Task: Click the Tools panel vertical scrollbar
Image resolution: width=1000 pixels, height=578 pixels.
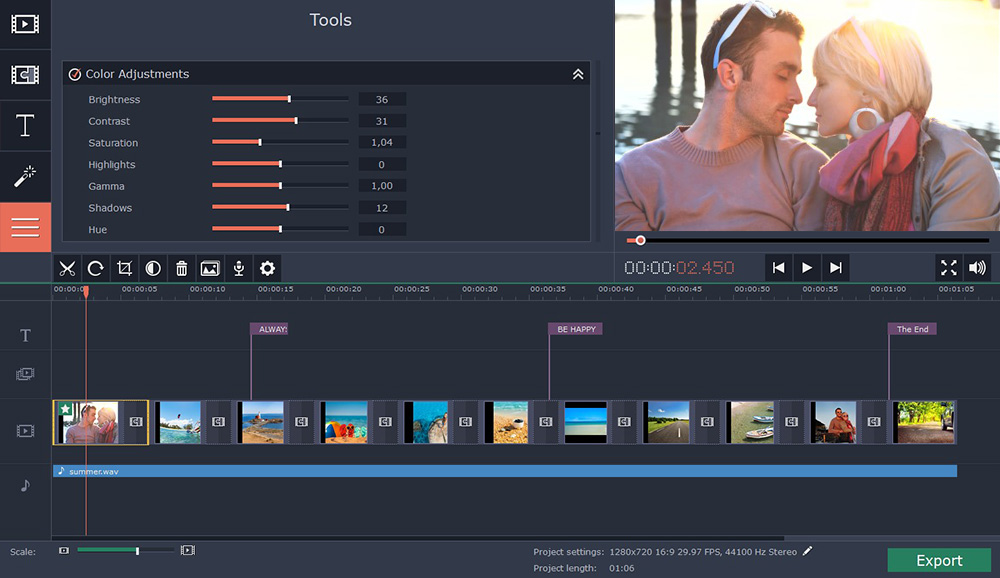Action: (598, 133)
